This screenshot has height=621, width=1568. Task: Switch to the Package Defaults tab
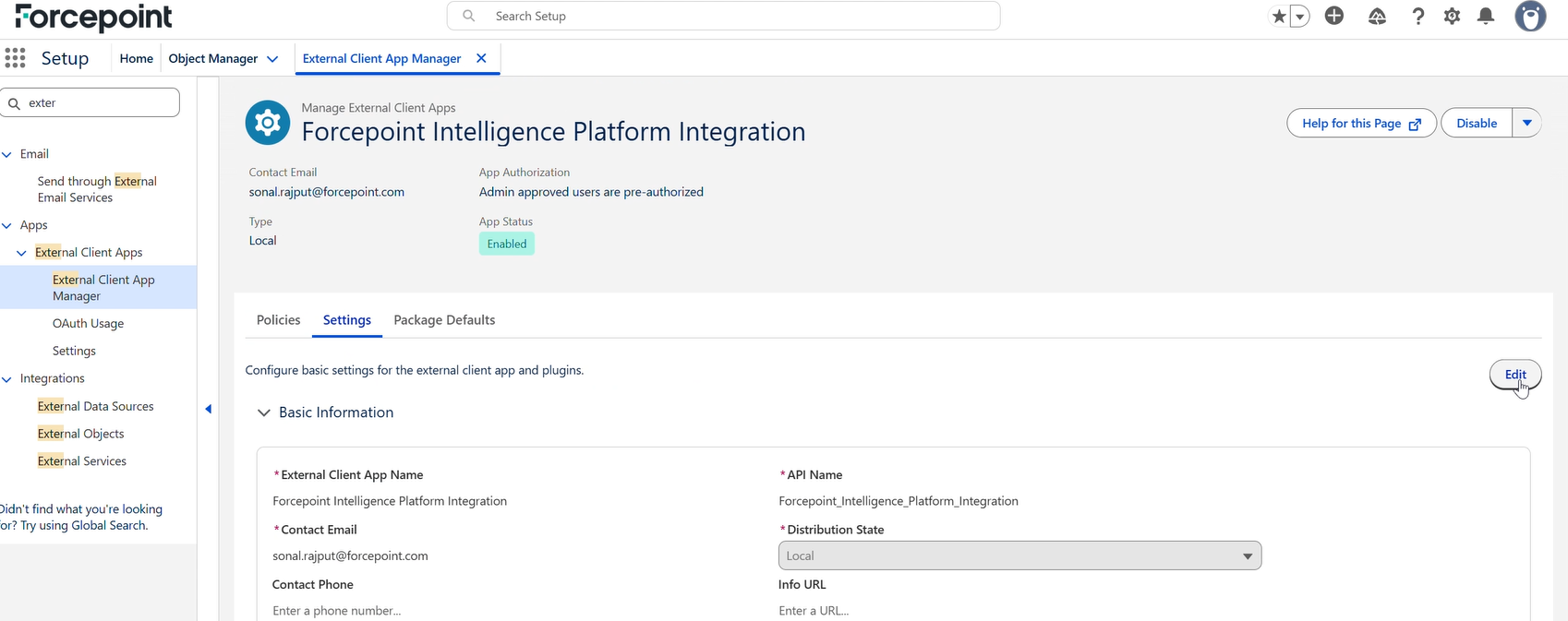point(444,320)
